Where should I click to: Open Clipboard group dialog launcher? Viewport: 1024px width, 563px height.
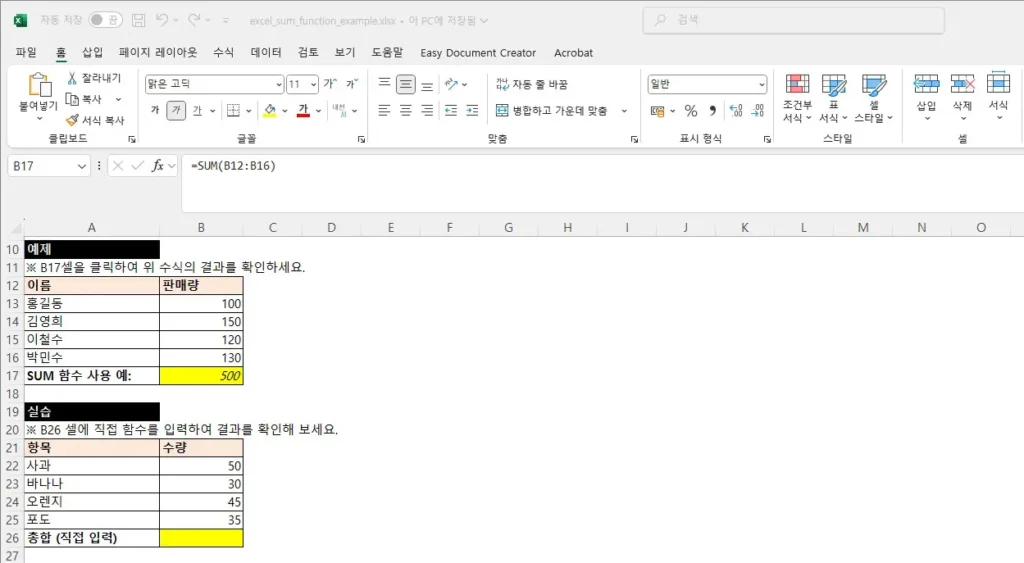click(131, 139)
